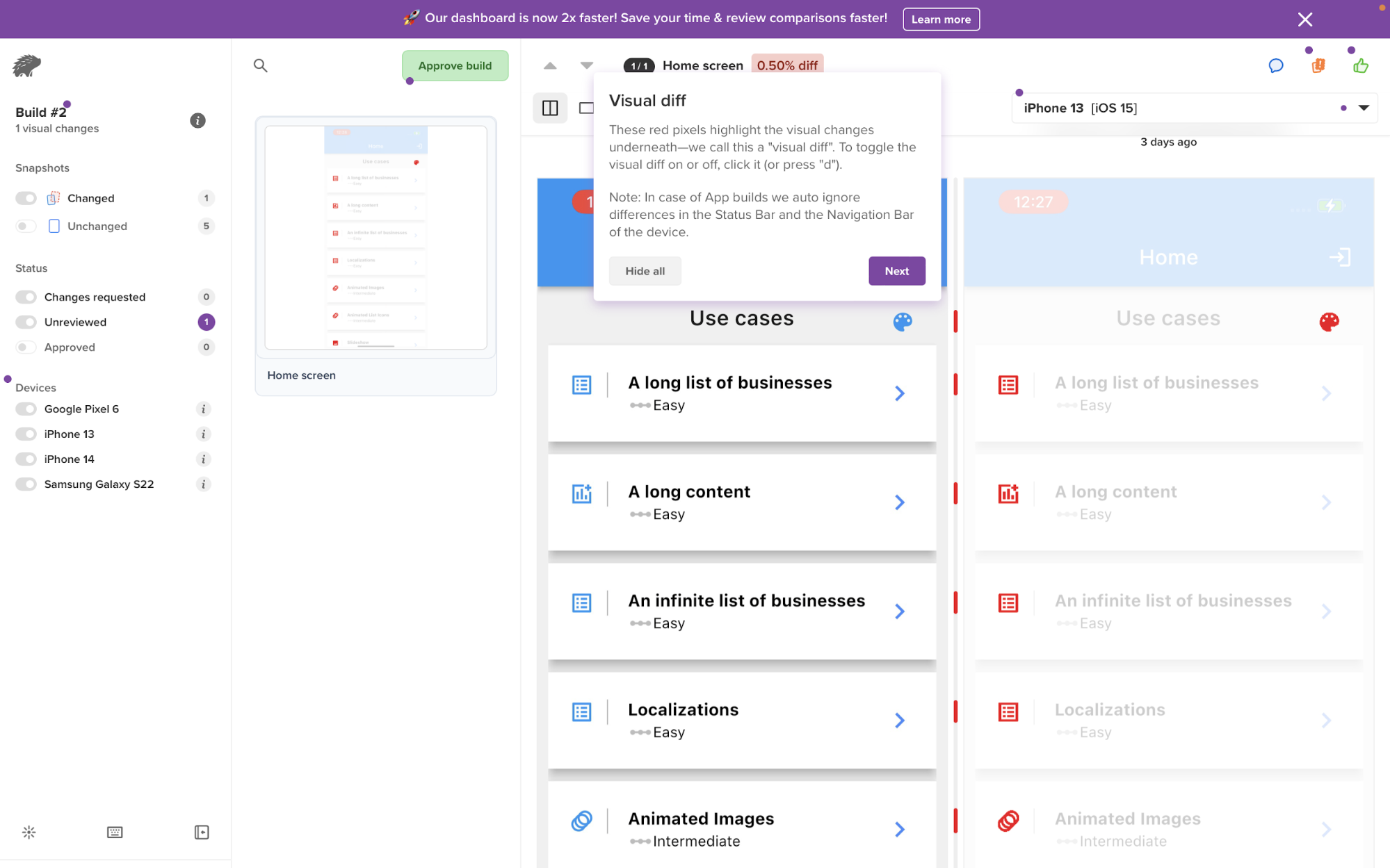Click the thumbs up icon

(x=1361, y=65)
